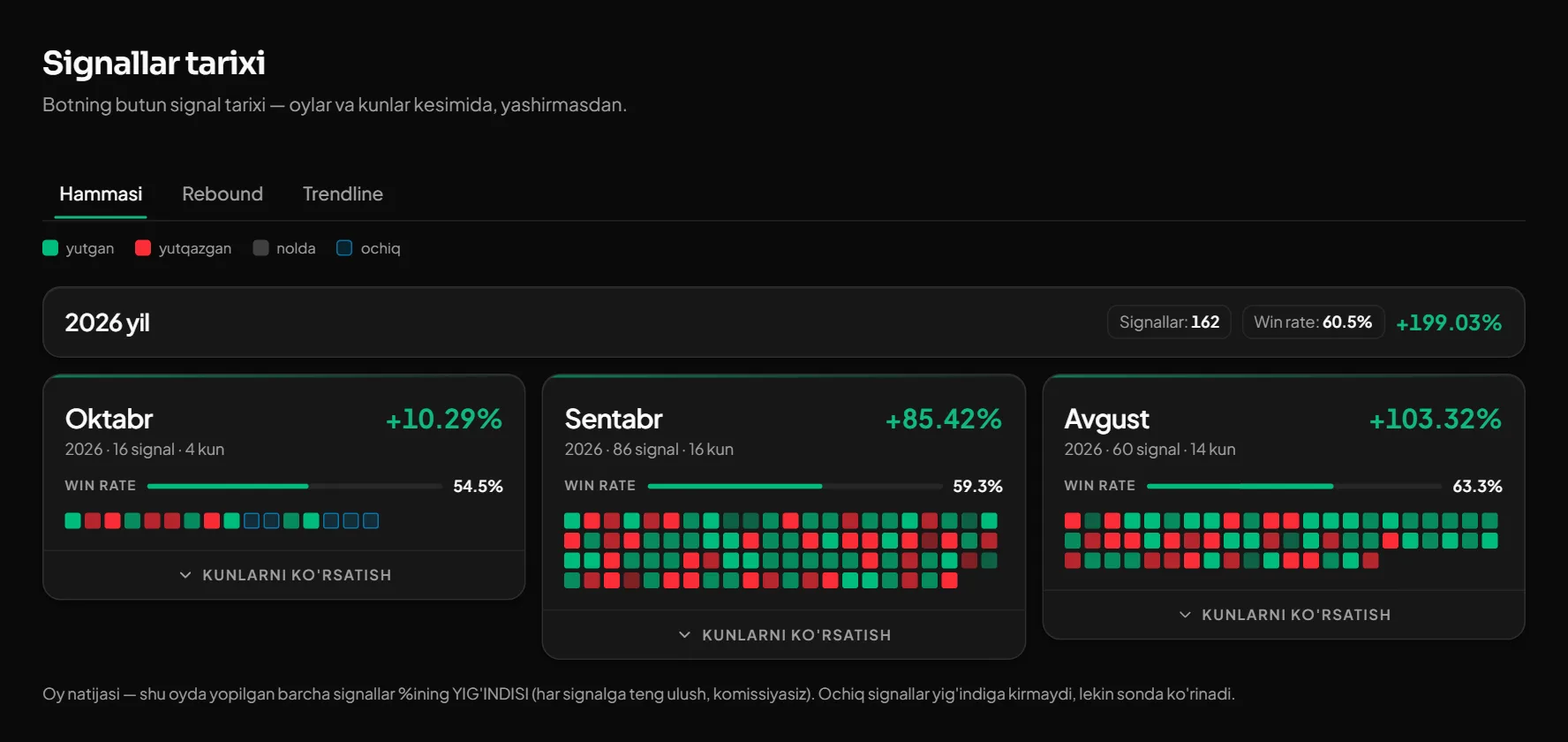Click the 59.3% win rate value
The image size is (1568, 742).
977,486
